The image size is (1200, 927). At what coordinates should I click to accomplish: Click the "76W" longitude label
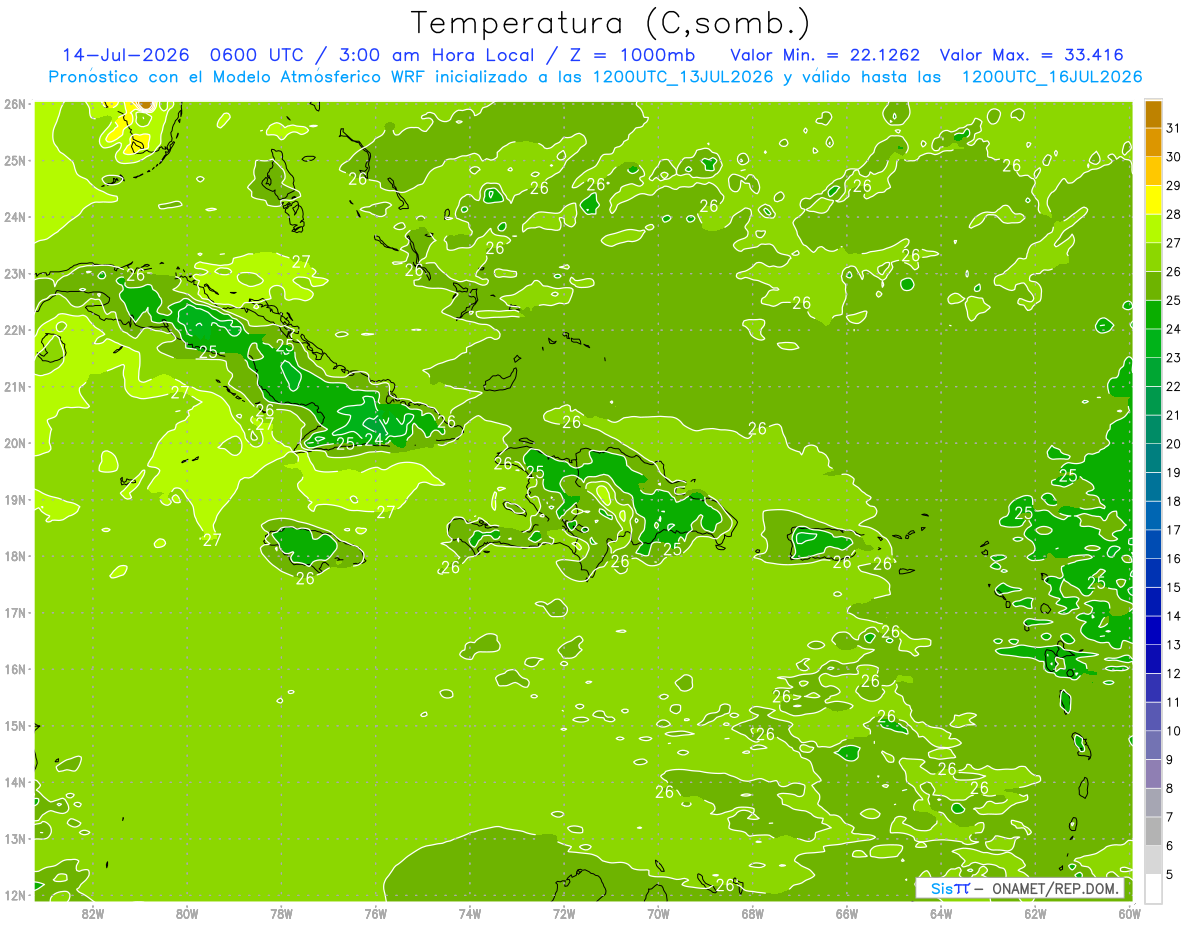pyautogui.click(x=375, y=913)
